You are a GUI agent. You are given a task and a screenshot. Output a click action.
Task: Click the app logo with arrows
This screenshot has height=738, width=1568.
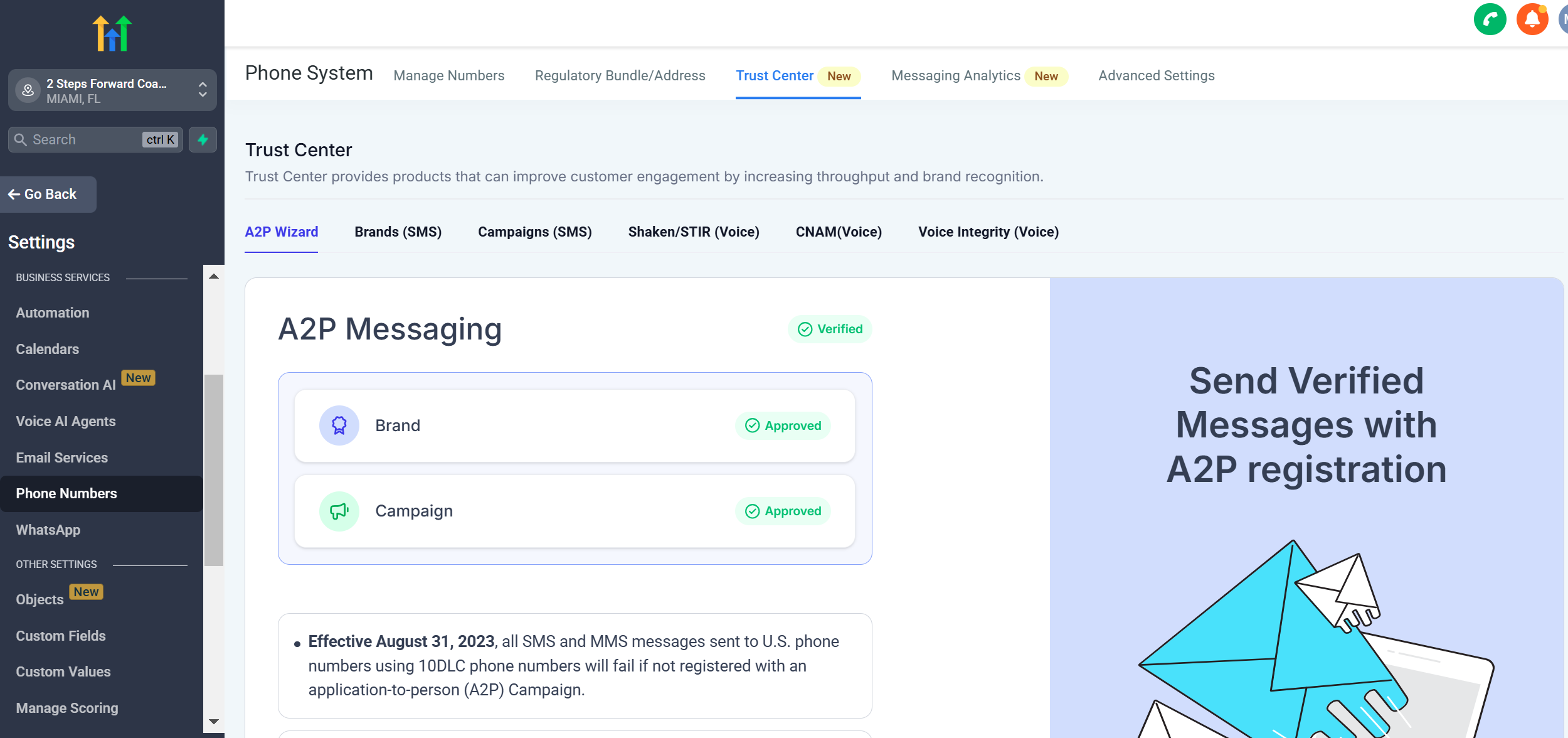tap(112, 33)
